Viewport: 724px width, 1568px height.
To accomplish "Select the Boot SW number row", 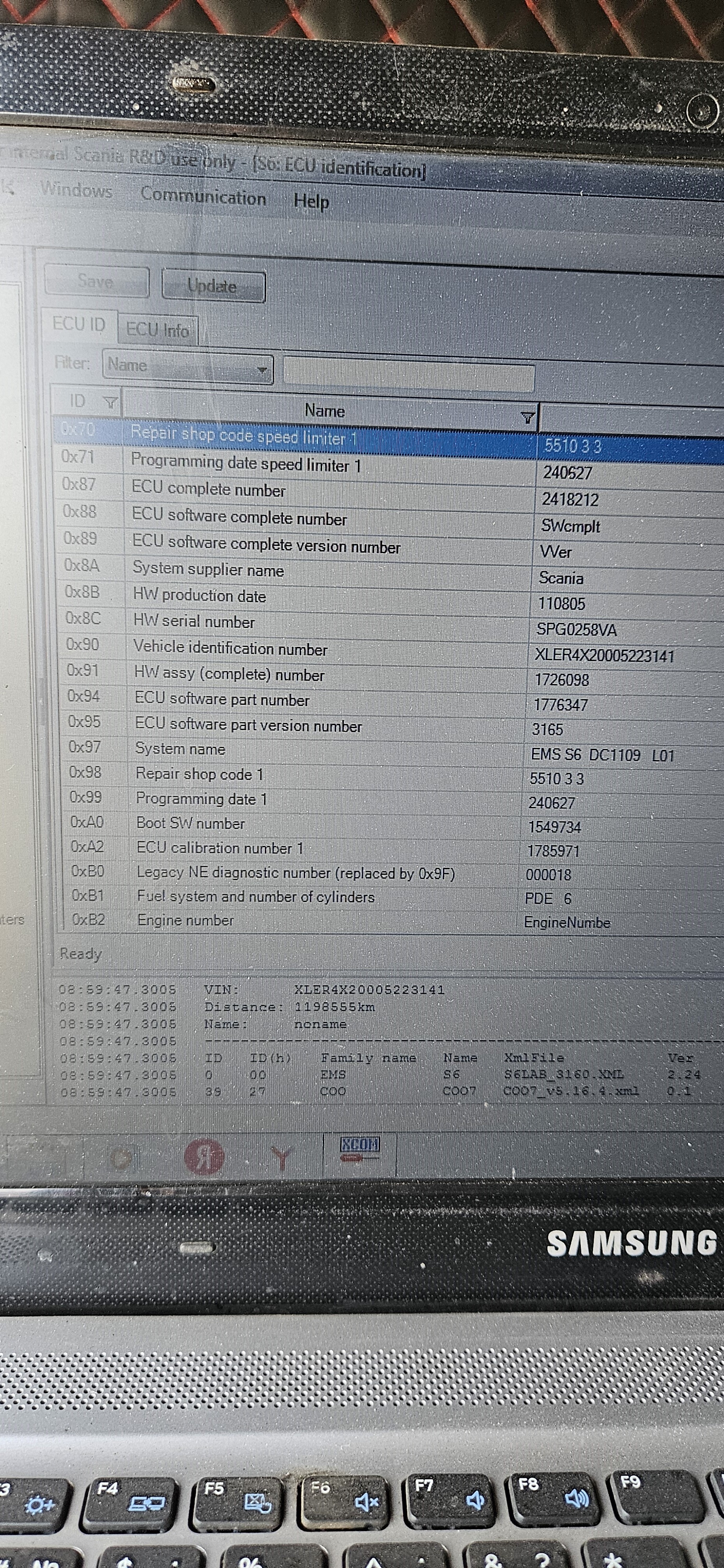I will click(x=190, y=823).
